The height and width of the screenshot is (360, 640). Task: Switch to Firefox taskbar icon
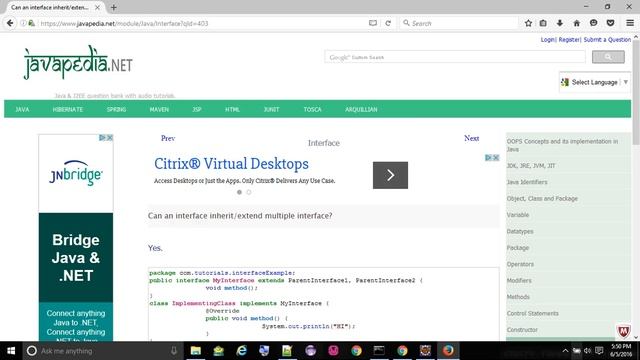[448, 351]
